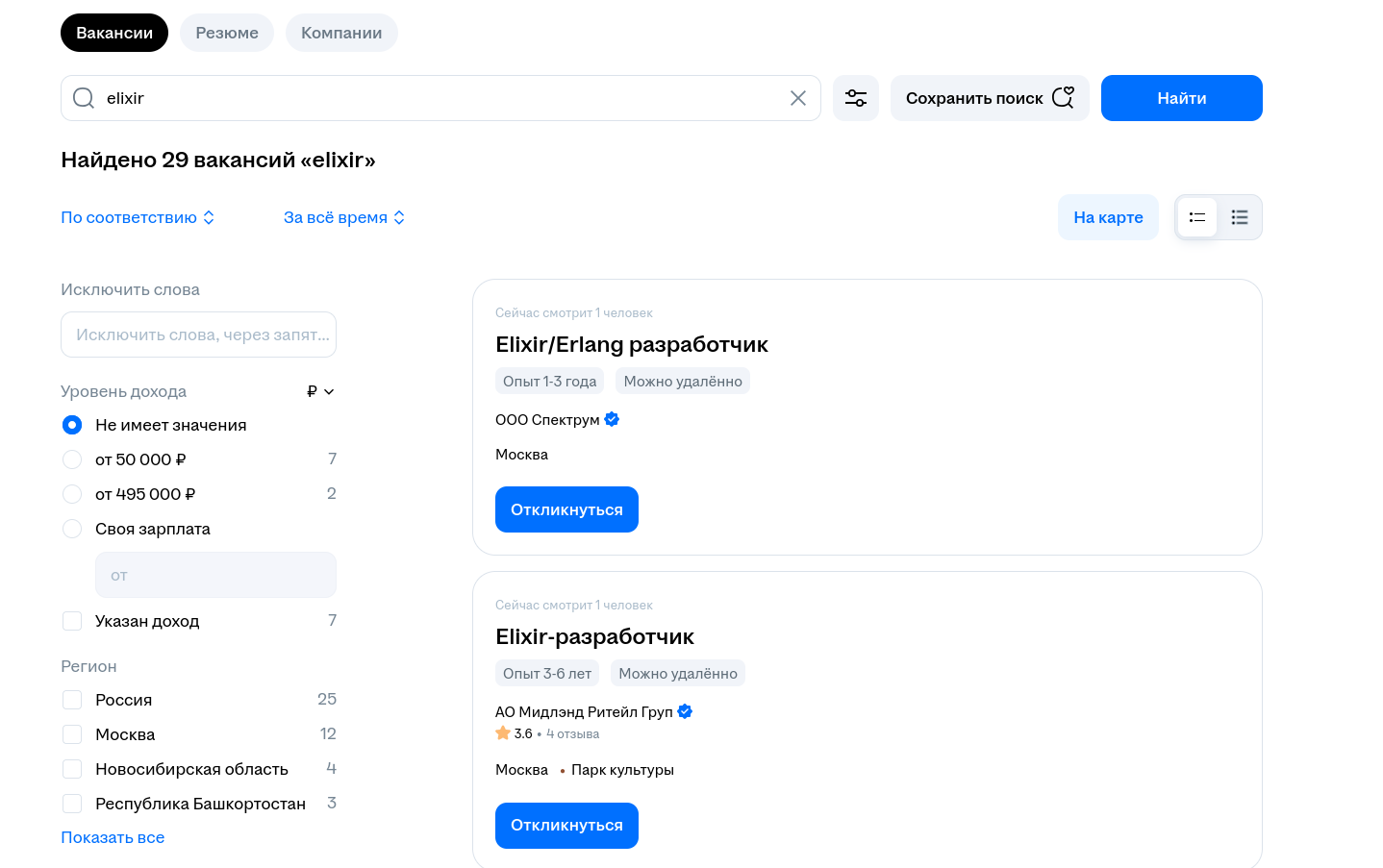1383x868 pixels.
Task: Open the За всё время period dropdown
Action: pos(343,217)
